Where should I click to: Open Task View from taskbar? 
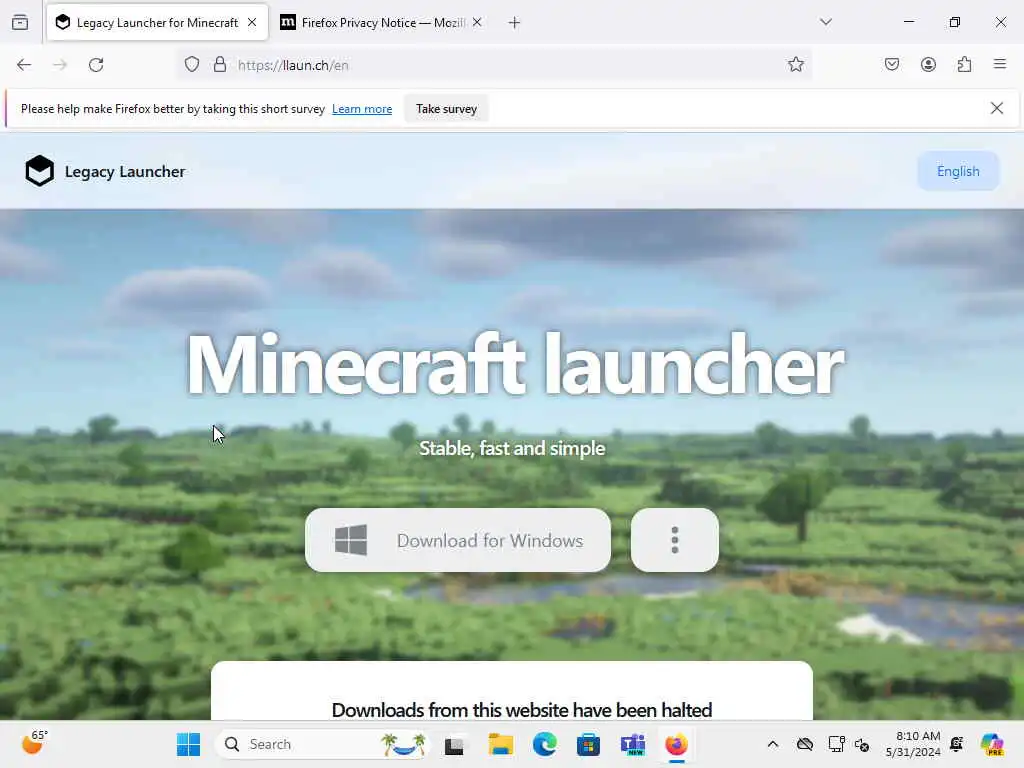[454, 744]
